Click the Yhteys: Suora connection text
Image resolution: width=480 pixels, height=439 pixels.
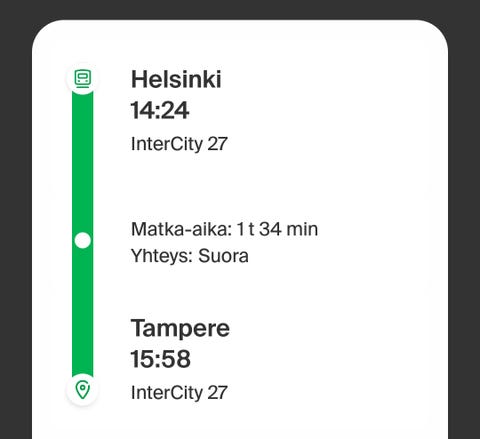tap(190, 256)
